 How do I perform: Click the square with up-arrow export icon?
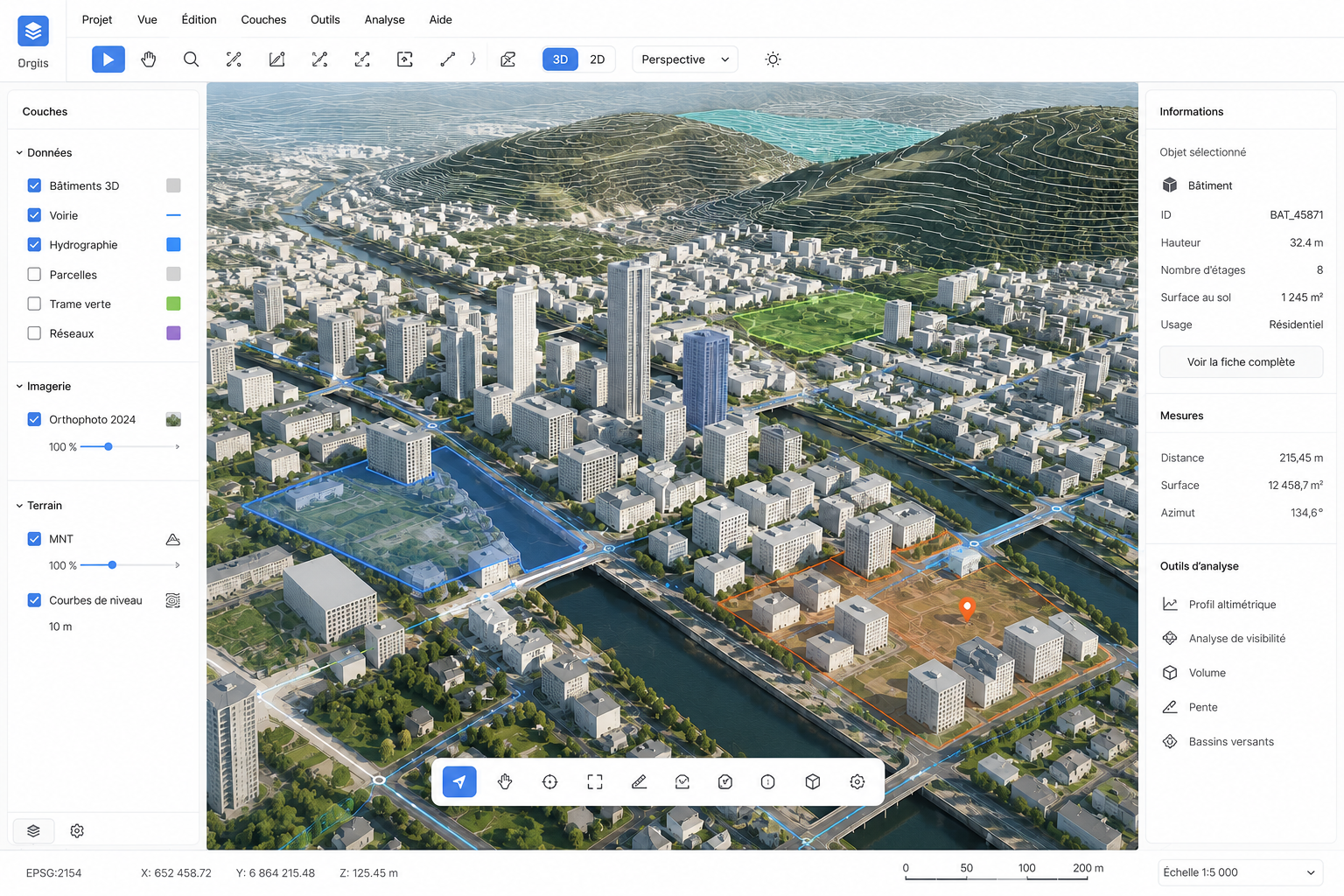click(x=405, y=59)
